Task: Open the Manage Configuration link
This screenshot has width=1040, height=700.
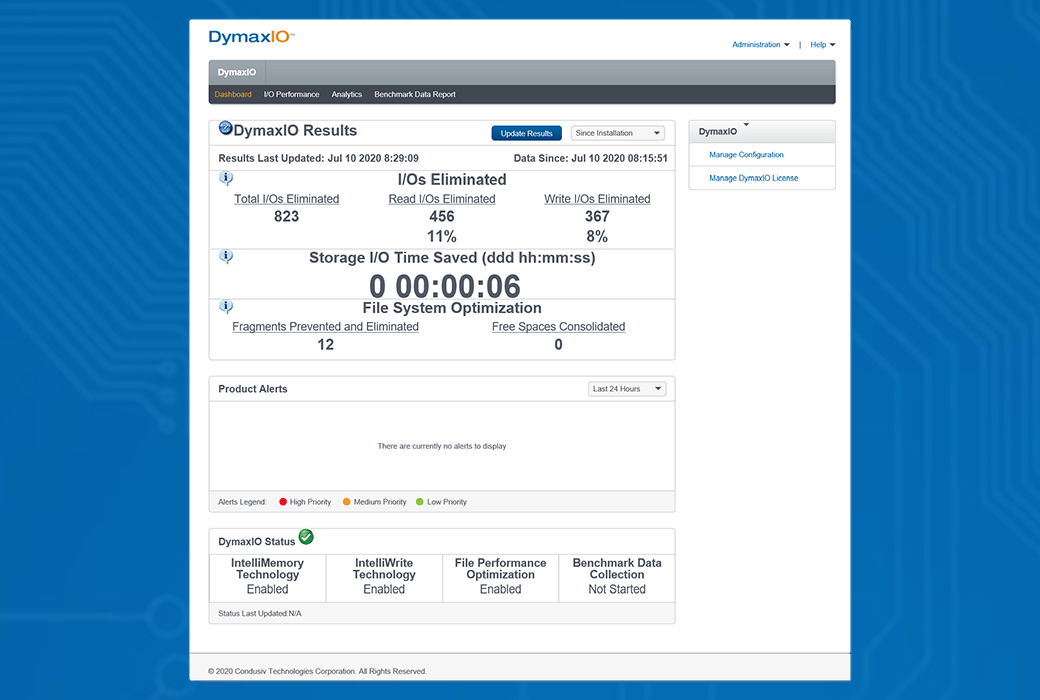Action: pos(746,155)
